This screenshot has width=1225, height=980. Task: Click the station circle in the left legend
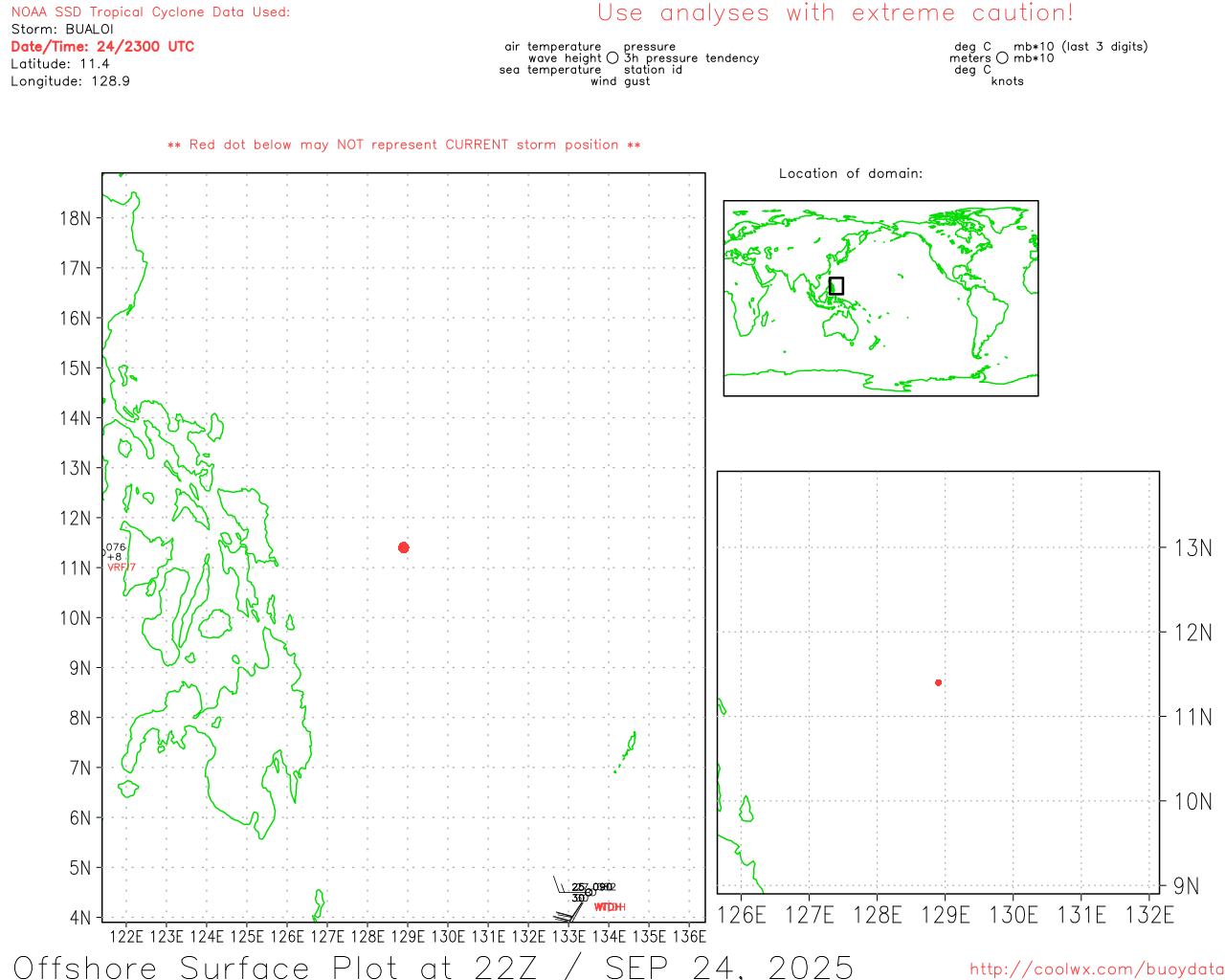tap(612, 58)
